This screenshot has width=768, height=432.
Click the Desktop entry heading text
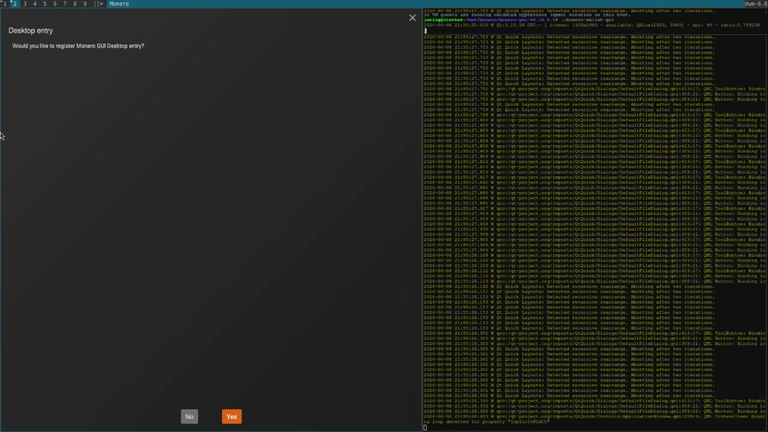[x=30, y=30]
